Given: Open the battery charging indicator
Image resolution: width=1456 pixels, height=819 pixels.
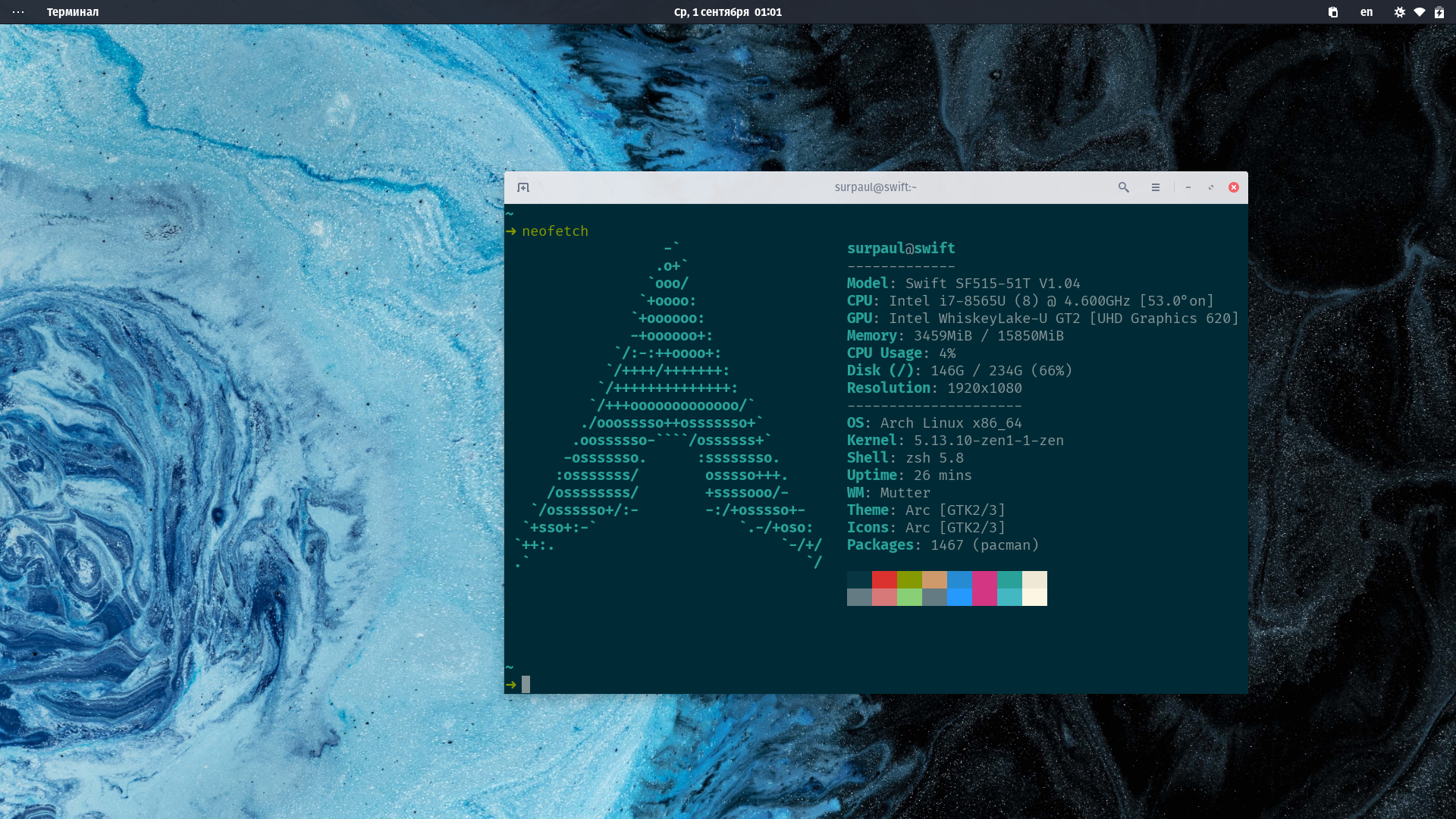Looking at the screenshot, I should coord(1439,12).
